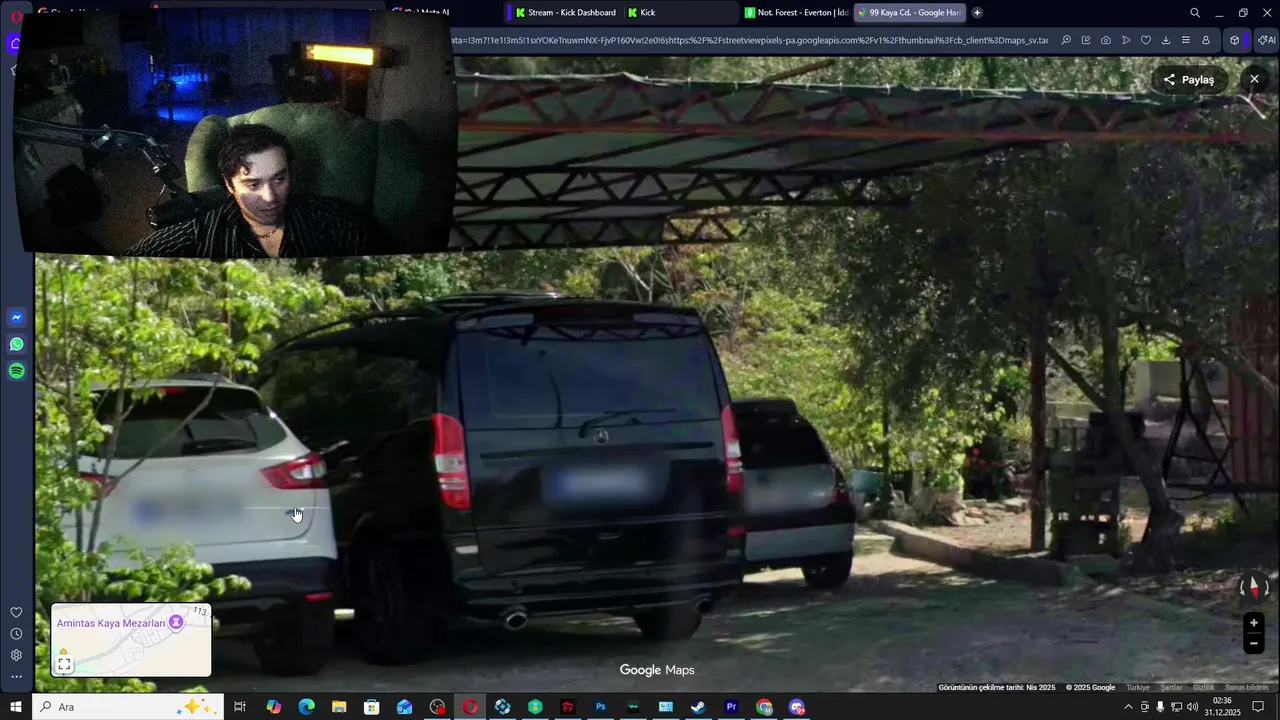Click the edit page icon in address bar

1086,40
